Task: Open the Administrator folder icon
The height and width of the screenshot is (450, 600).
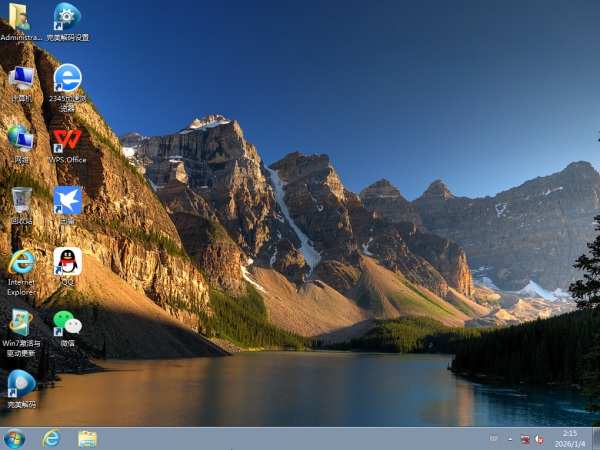Action: 21,18
